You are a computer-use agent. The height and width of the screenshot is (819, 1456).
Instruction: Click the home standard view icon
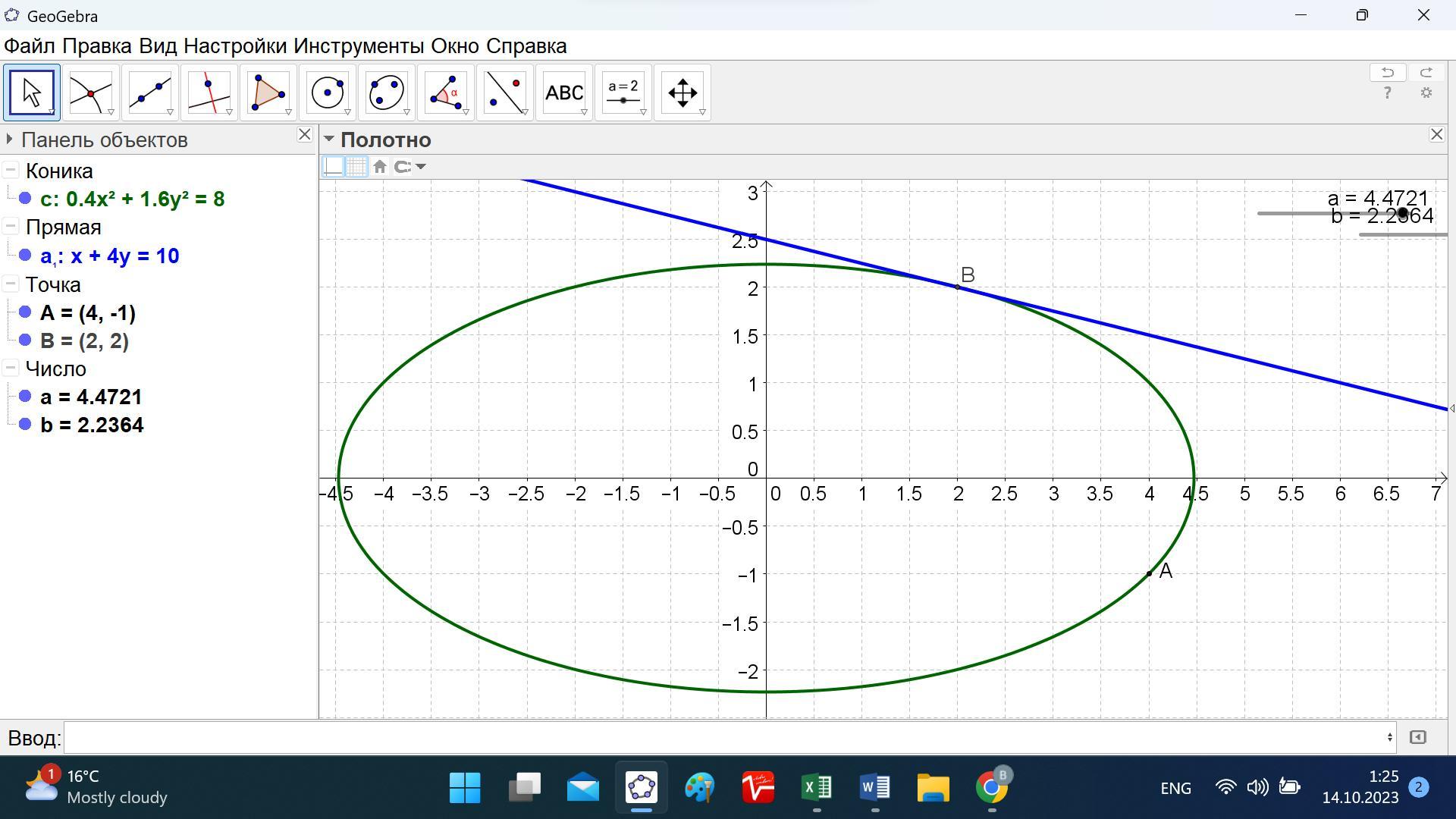click(x=380, y=166)
